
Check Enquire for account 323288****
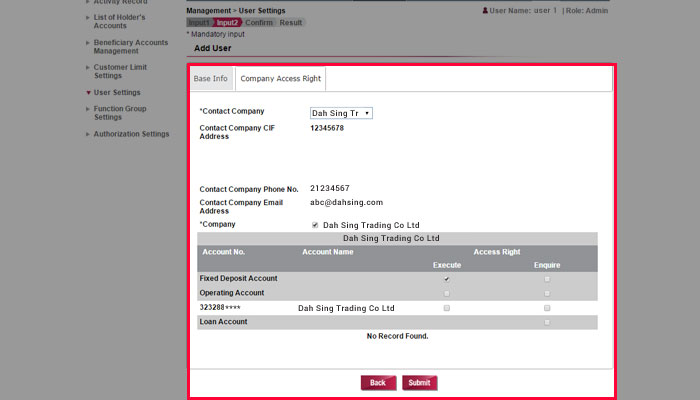point(547,308)
